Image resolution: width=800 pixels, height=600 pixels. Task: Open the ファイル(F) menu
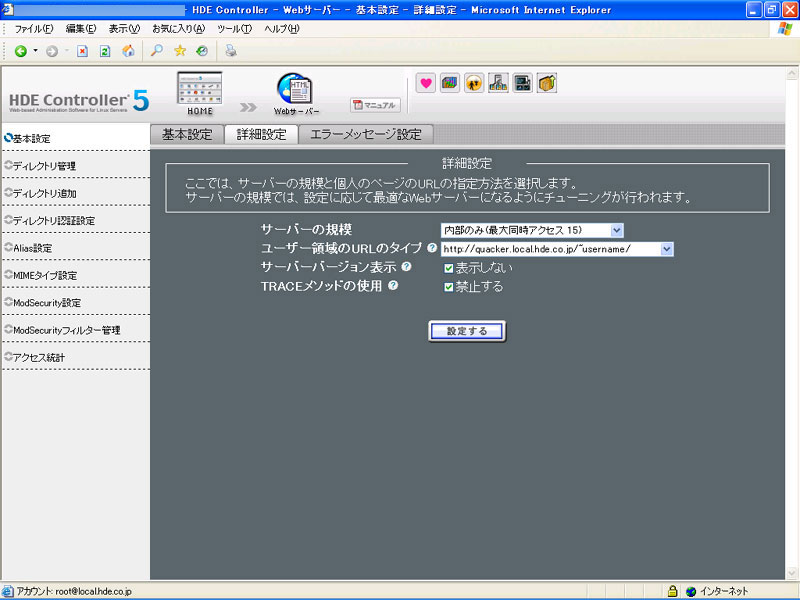coord(34,29)
